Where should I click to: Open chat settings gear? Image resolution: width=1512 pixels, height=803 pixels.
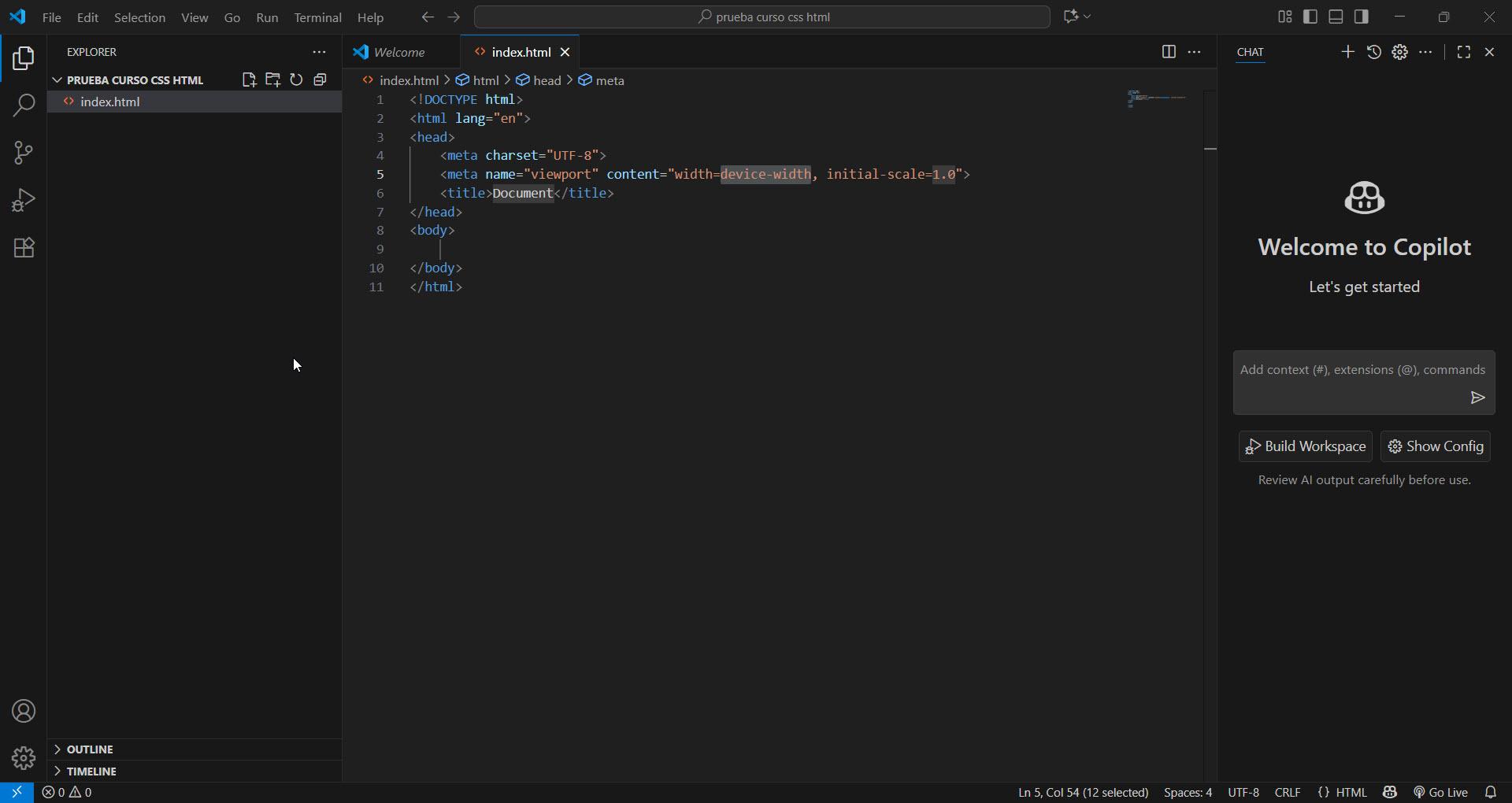tap(1399, 52)
